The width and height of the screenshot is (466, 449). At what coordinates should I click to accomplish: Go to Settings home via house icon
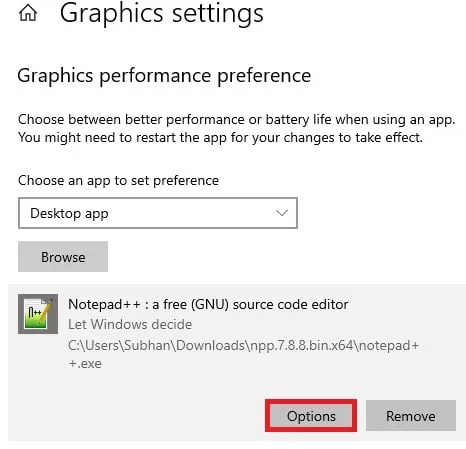coord(28,13)
